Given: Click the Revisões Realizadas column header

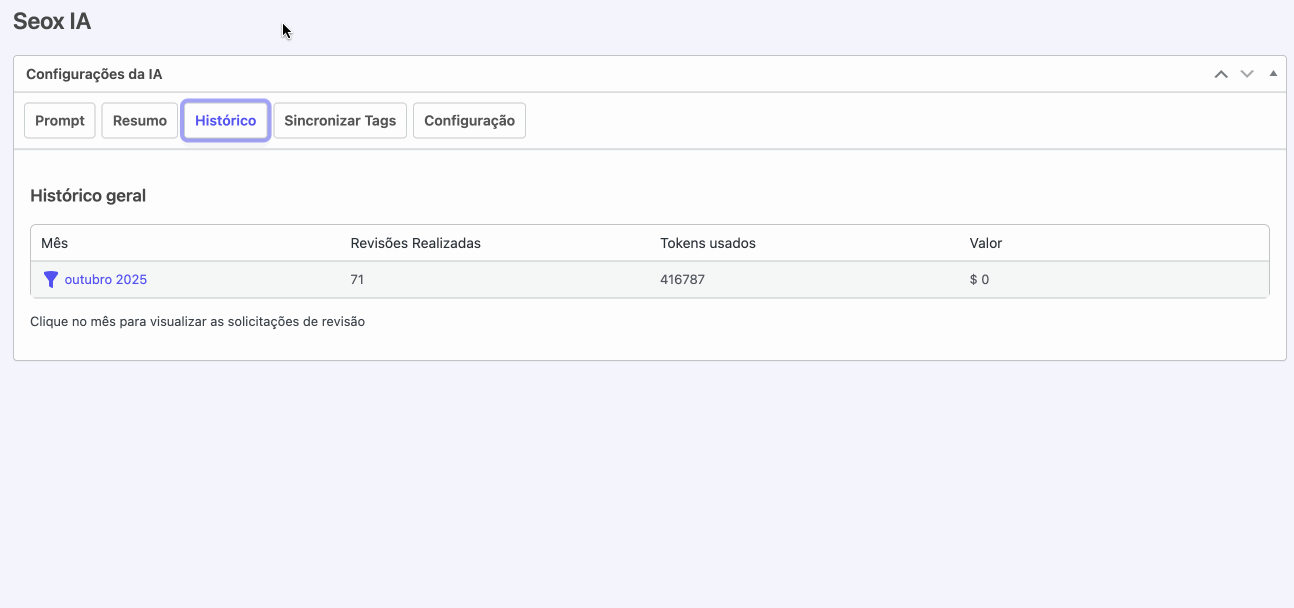Looking at the screenshot, I should point(415,243).
